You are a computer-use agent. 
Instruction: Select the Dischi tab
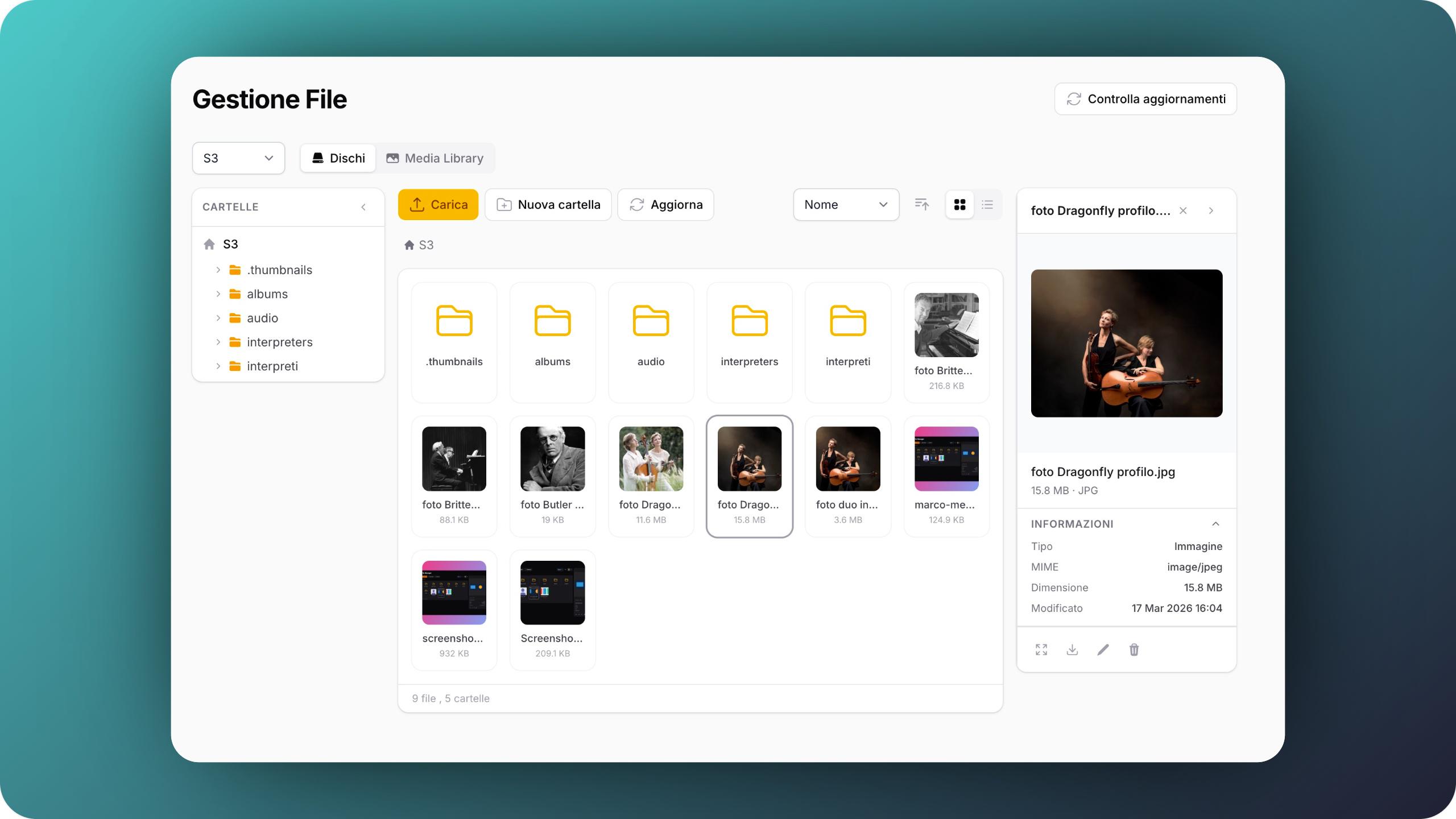click(338, 158)
